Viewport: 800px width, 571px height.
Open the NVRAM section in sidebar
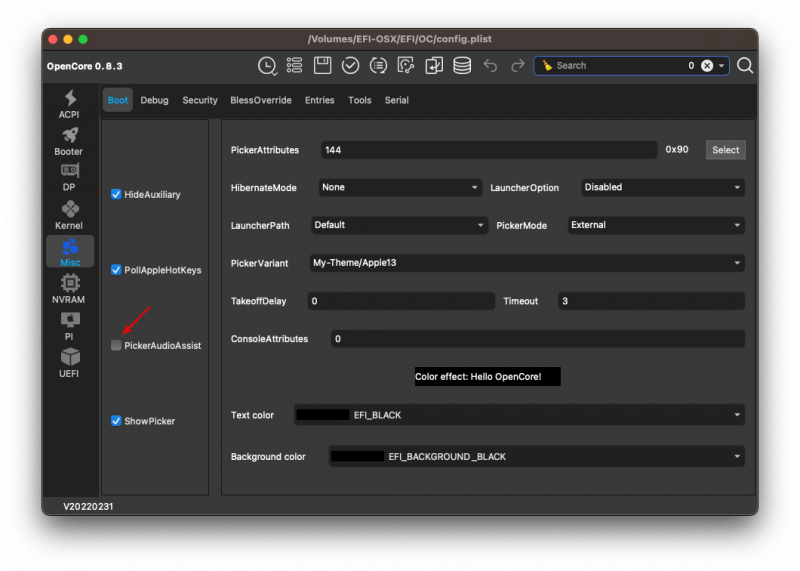tap(69, 289)
